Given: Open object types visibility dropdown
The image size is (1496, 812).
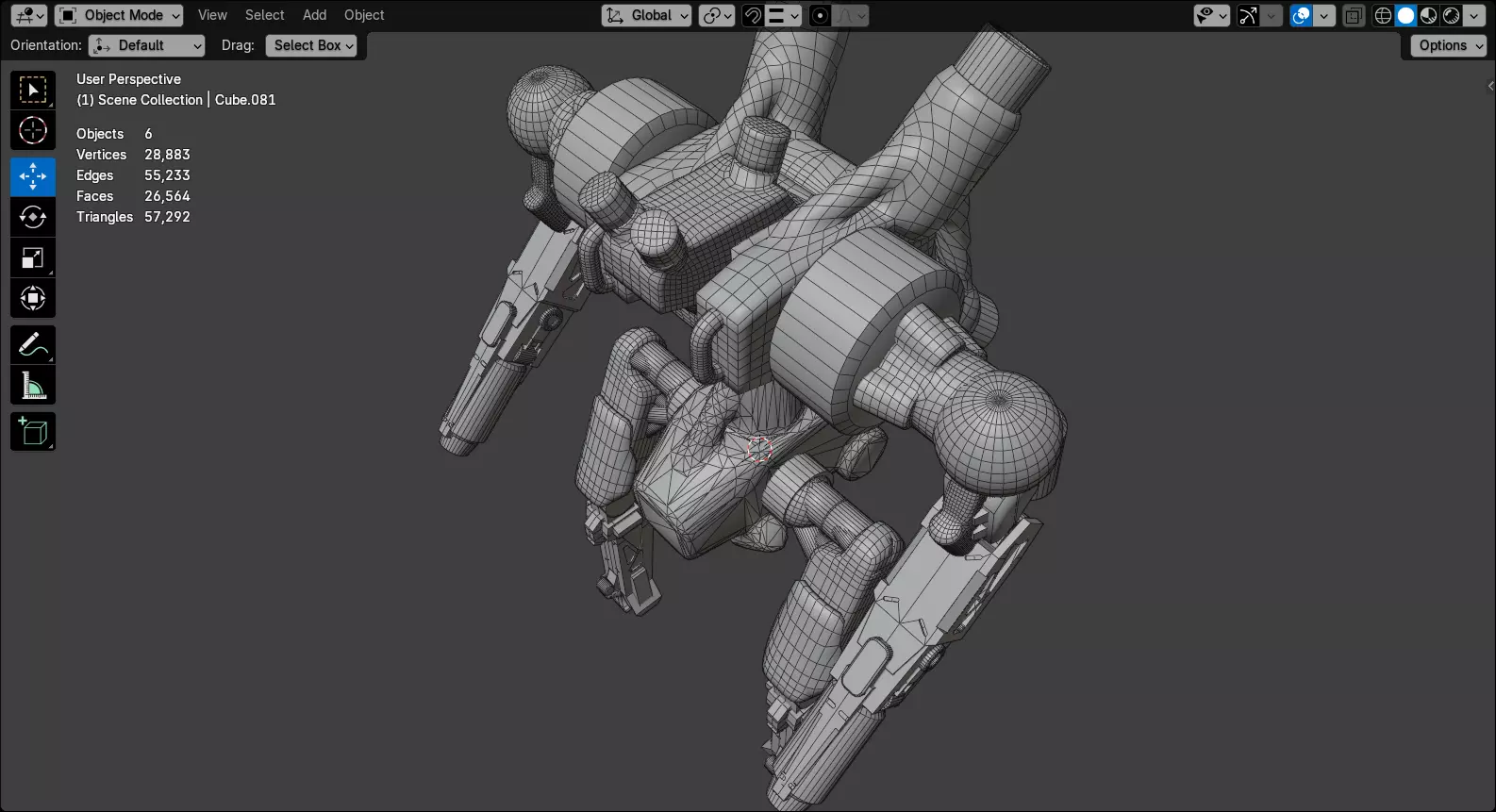Looking at the screenshot, I should pos(1211,15).
